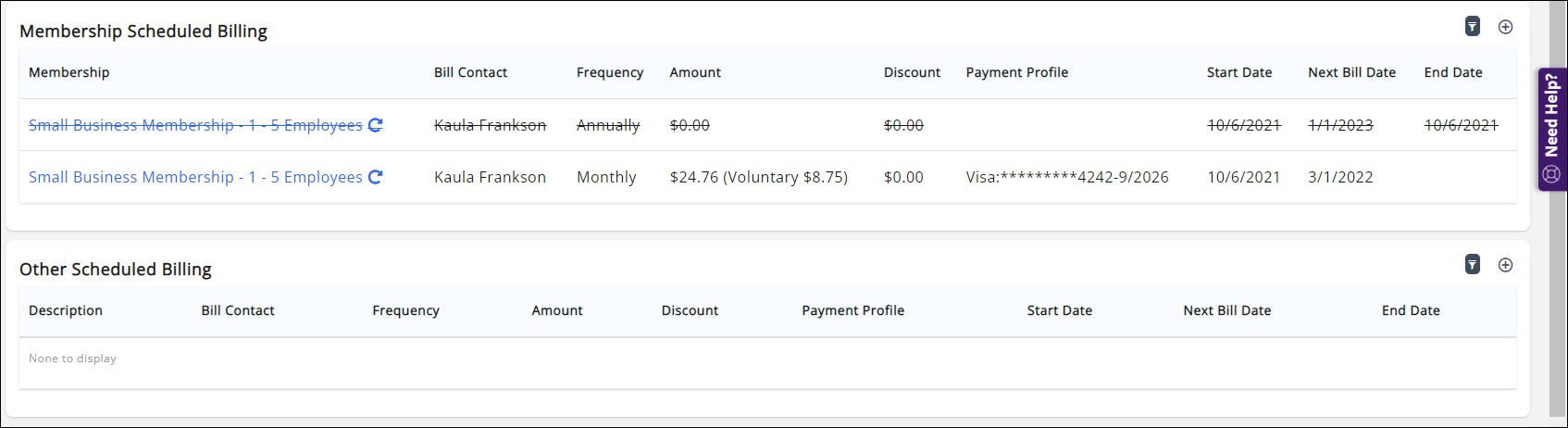
Task: Open filter in Membership Scheduled Billing section
Action: tap(1472, 27)
